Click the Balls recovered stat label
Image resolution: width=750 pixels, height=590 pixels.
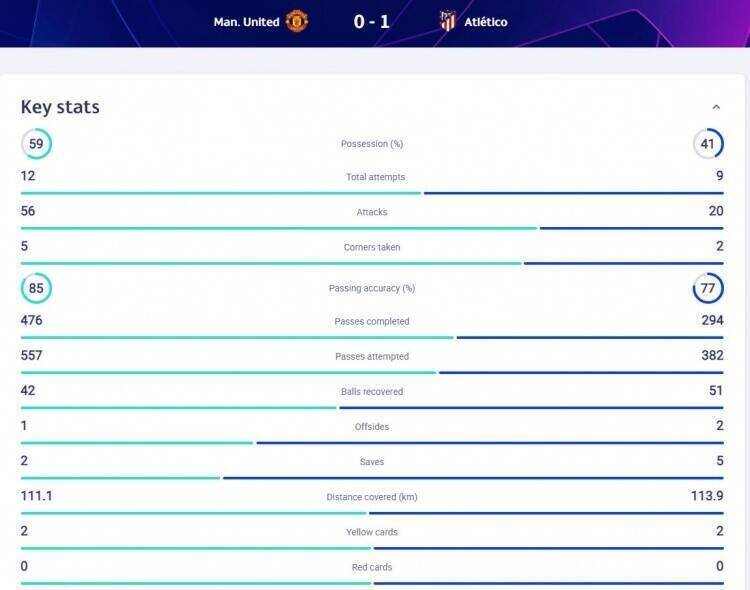coord(372,391)
